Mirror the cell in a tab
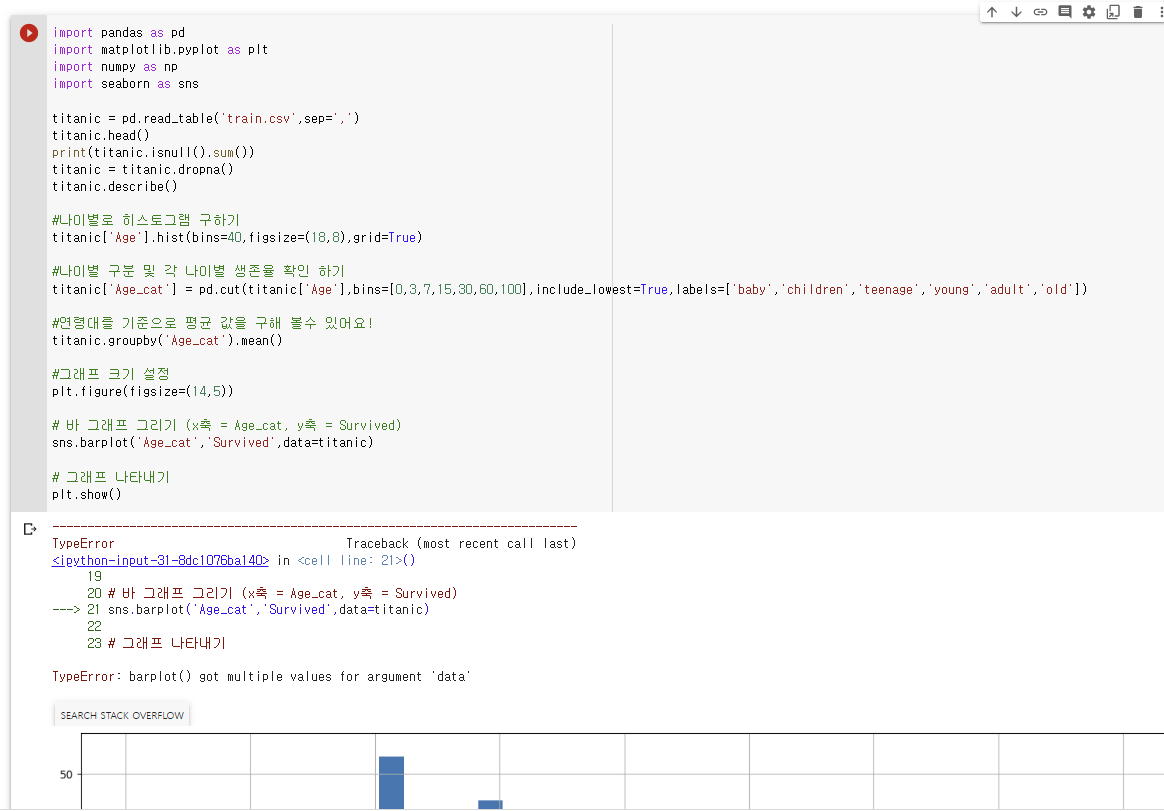The width and height of the screenshot is (1164, 811). (1113, 12)
